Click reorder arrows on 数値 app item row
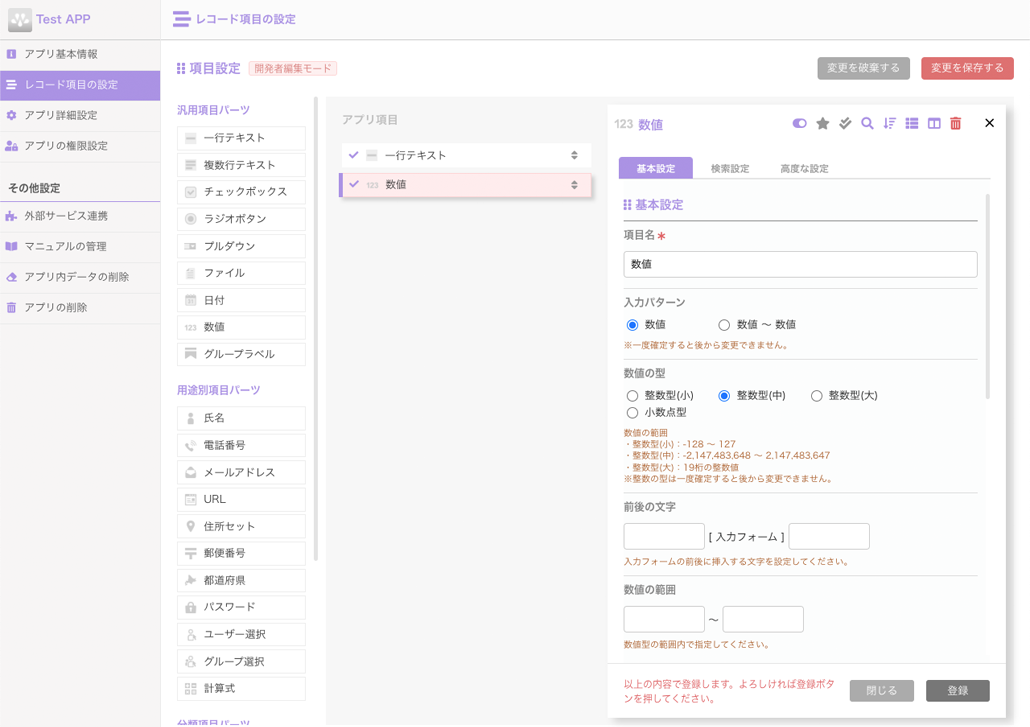The height and width of the screenshot is (727, 1030). 574,185
